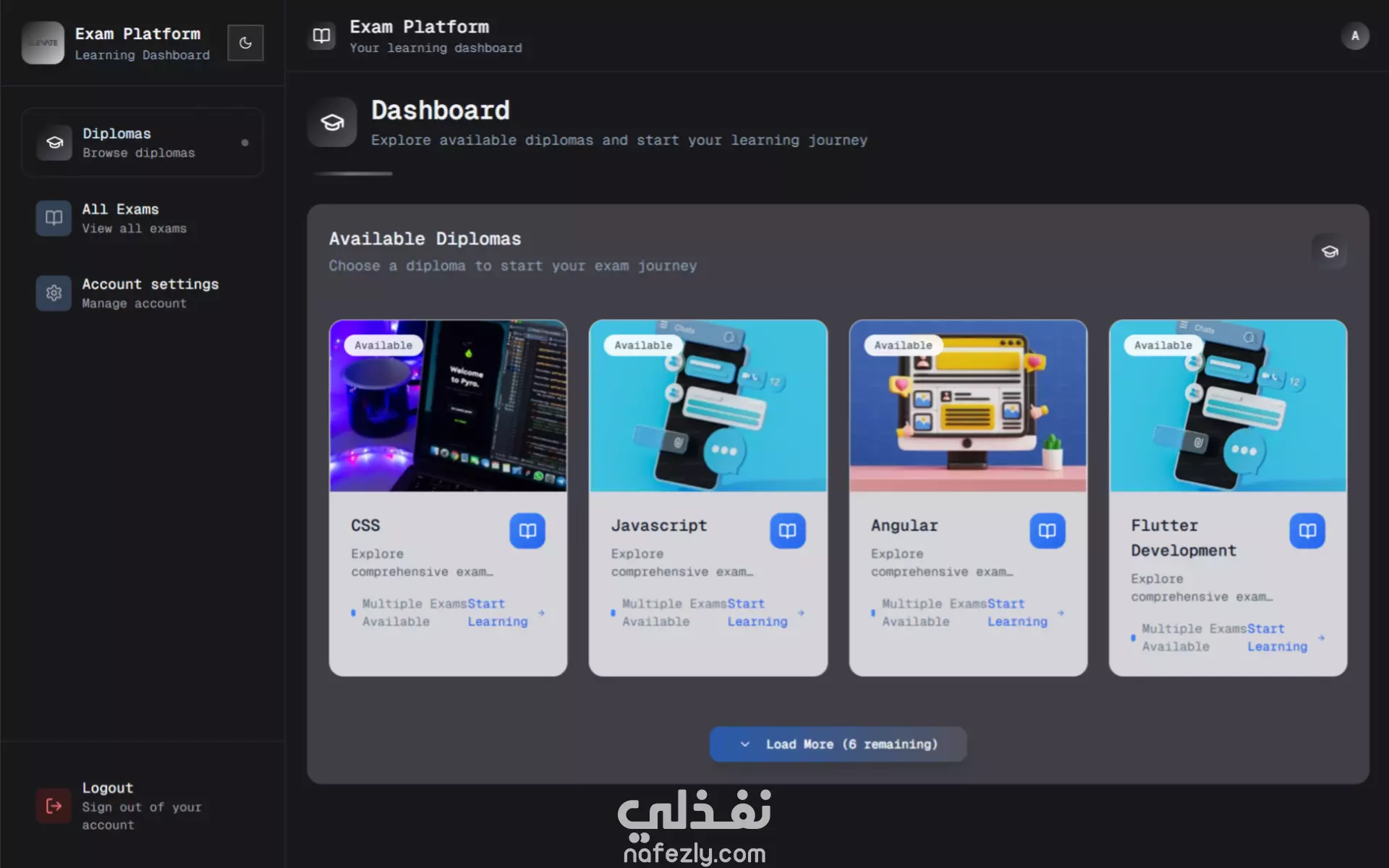The image size is (1389, 868).
Task: Click the arrow next to Javascript Start Learning
Action: pyautogui.click(x=801, y=613)
